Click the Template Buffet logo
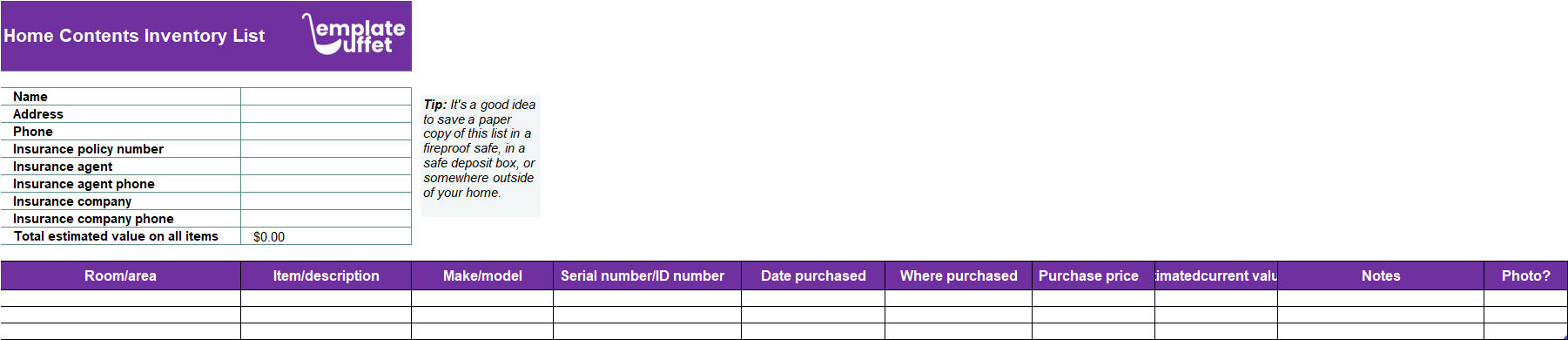1568x340 pixels. pyautogui.click(x=353, y=34)
